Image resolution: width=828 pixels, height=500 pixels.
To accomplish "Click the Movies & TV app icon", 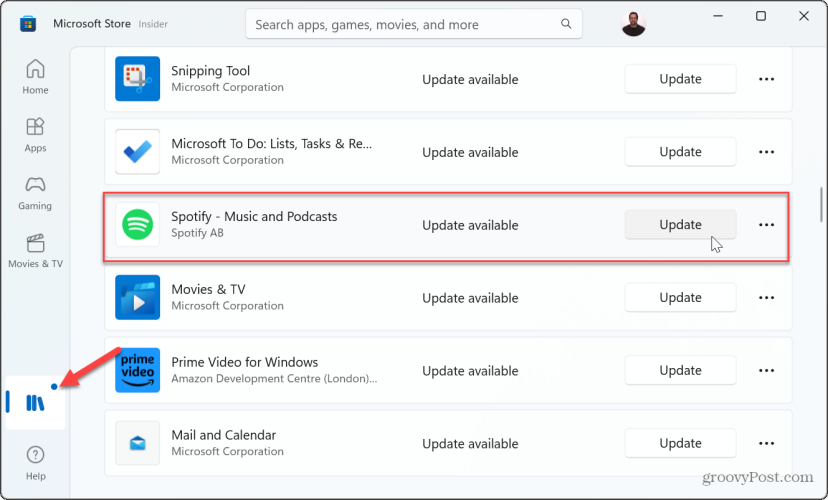I will pyautogui.click(x=137, y=297).
